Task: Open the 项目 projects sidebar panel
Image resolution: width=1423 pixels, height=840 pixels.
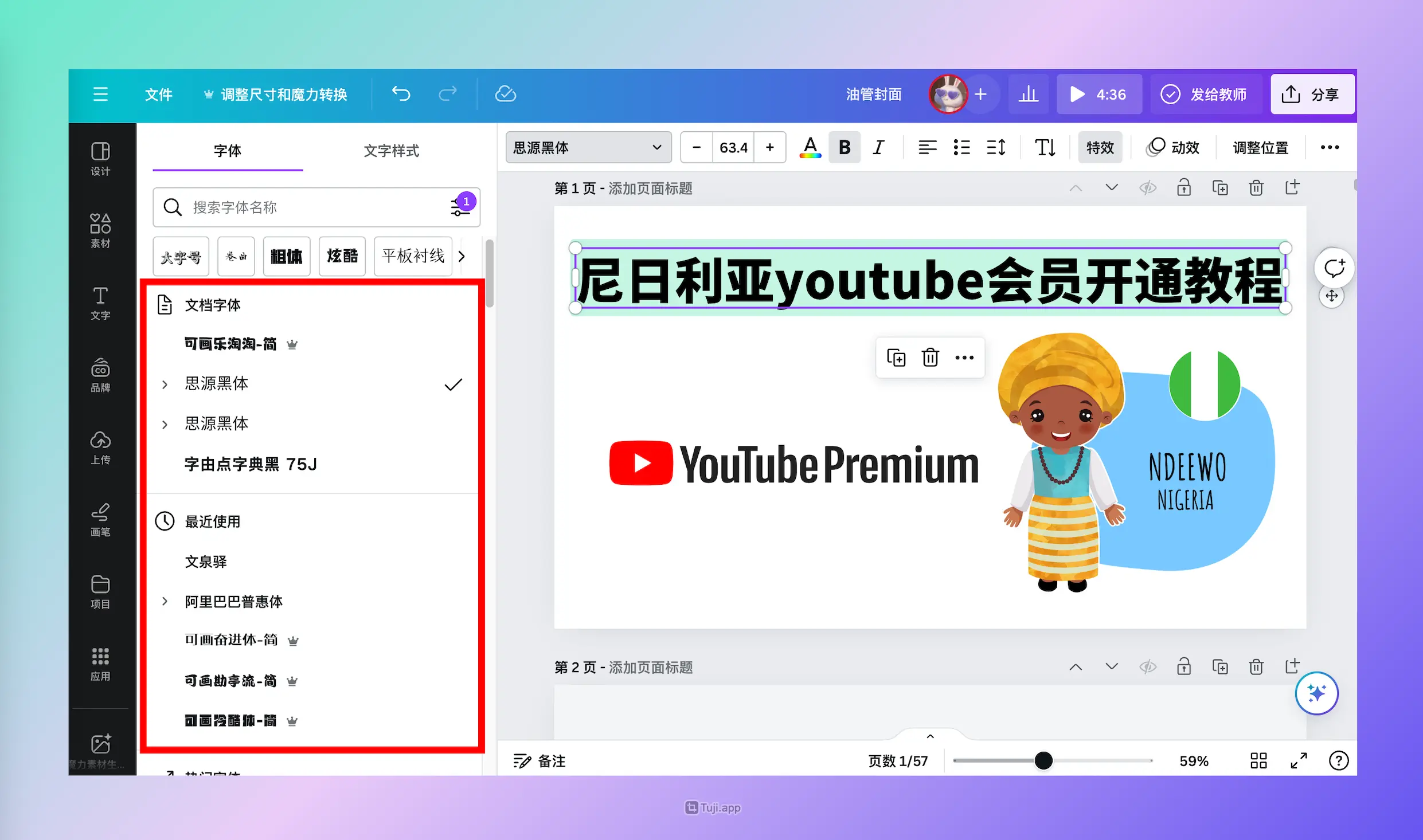Action: 100,592
